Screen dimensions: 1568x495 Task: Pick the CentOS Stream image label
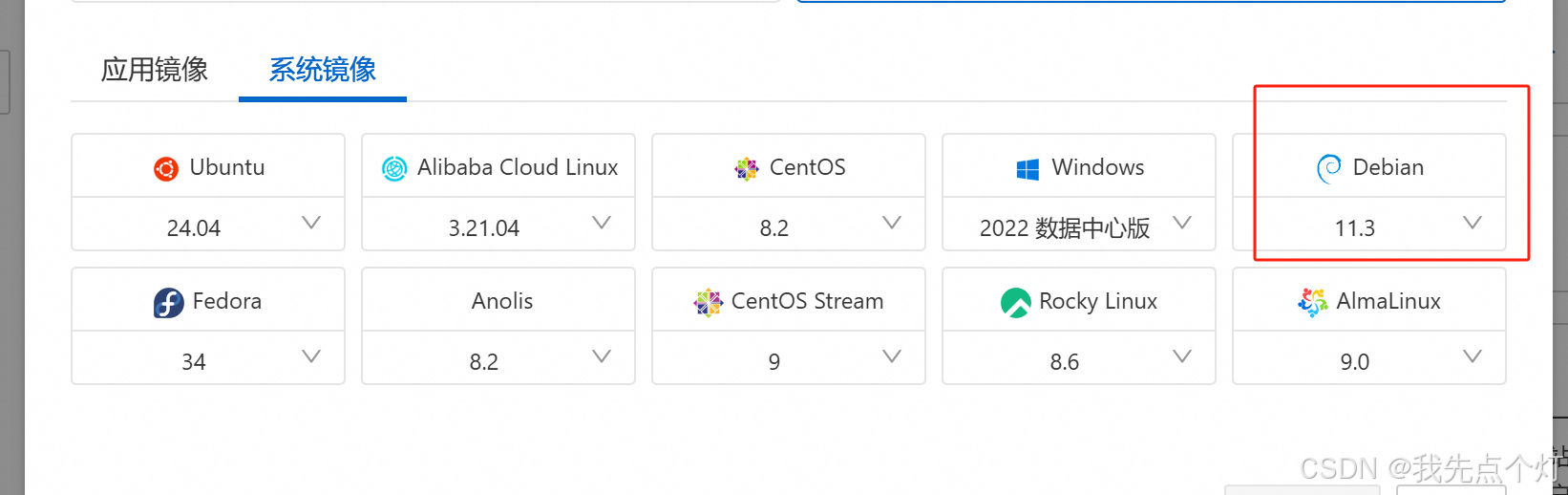click(808, 301)
